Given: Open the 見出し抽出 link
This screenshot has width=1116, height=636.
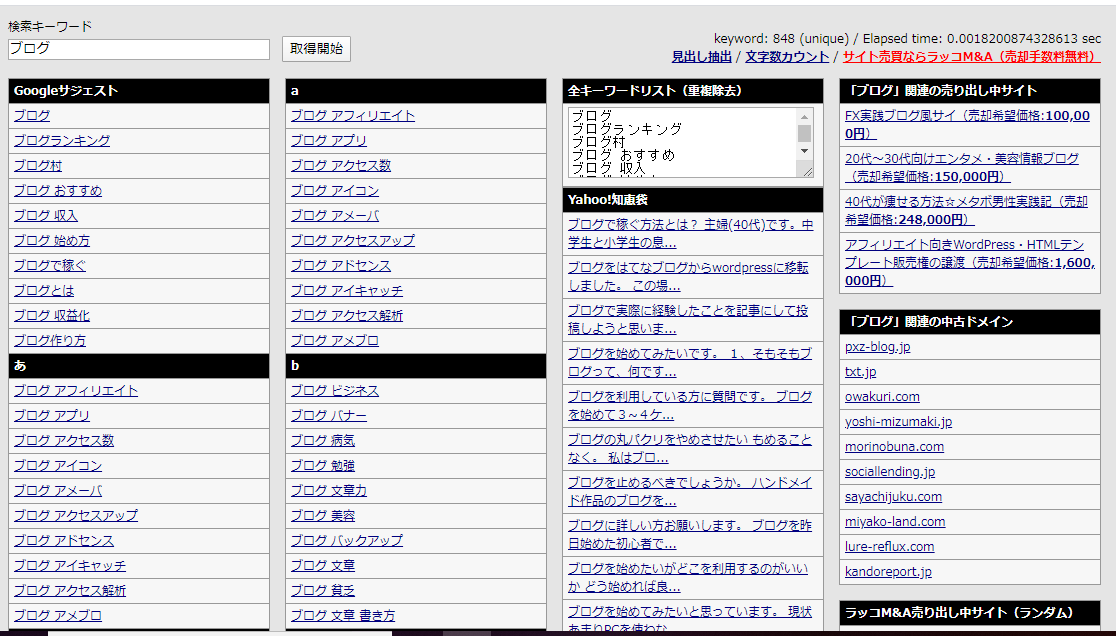Looking at the screenshot, I should (702, 57).
